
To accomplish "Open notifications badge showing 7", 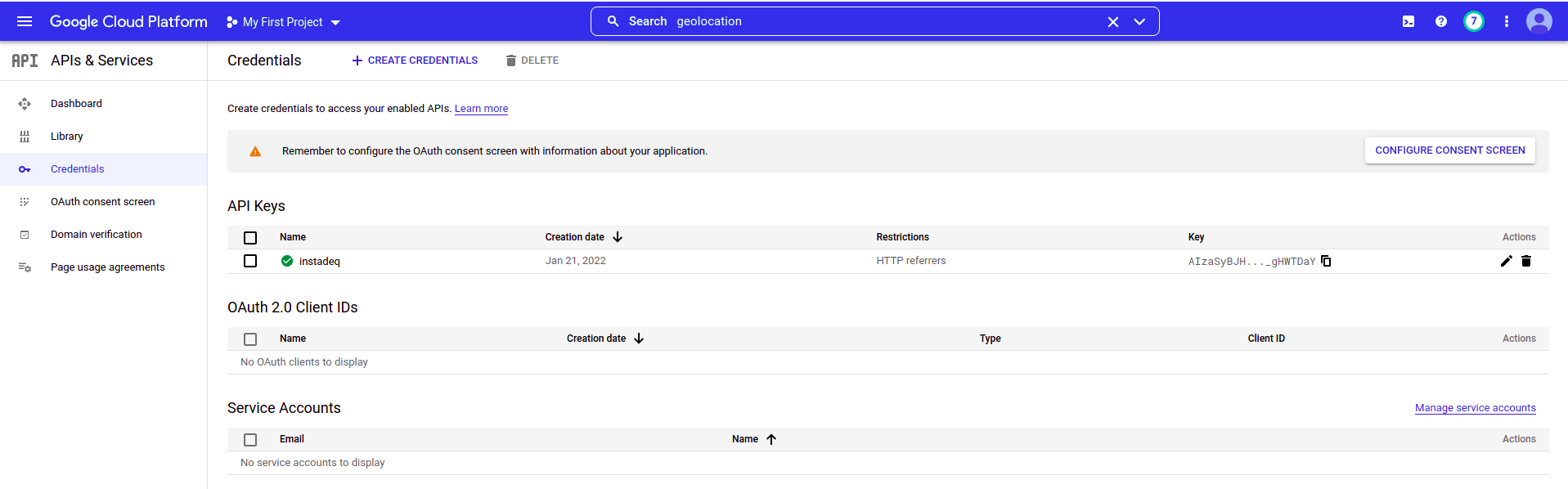I will [1474, 21].
